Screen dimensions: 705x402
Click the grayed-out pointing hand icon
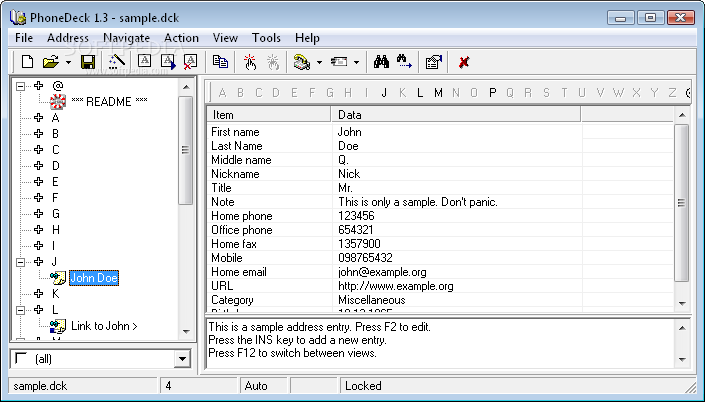[272, 62]
